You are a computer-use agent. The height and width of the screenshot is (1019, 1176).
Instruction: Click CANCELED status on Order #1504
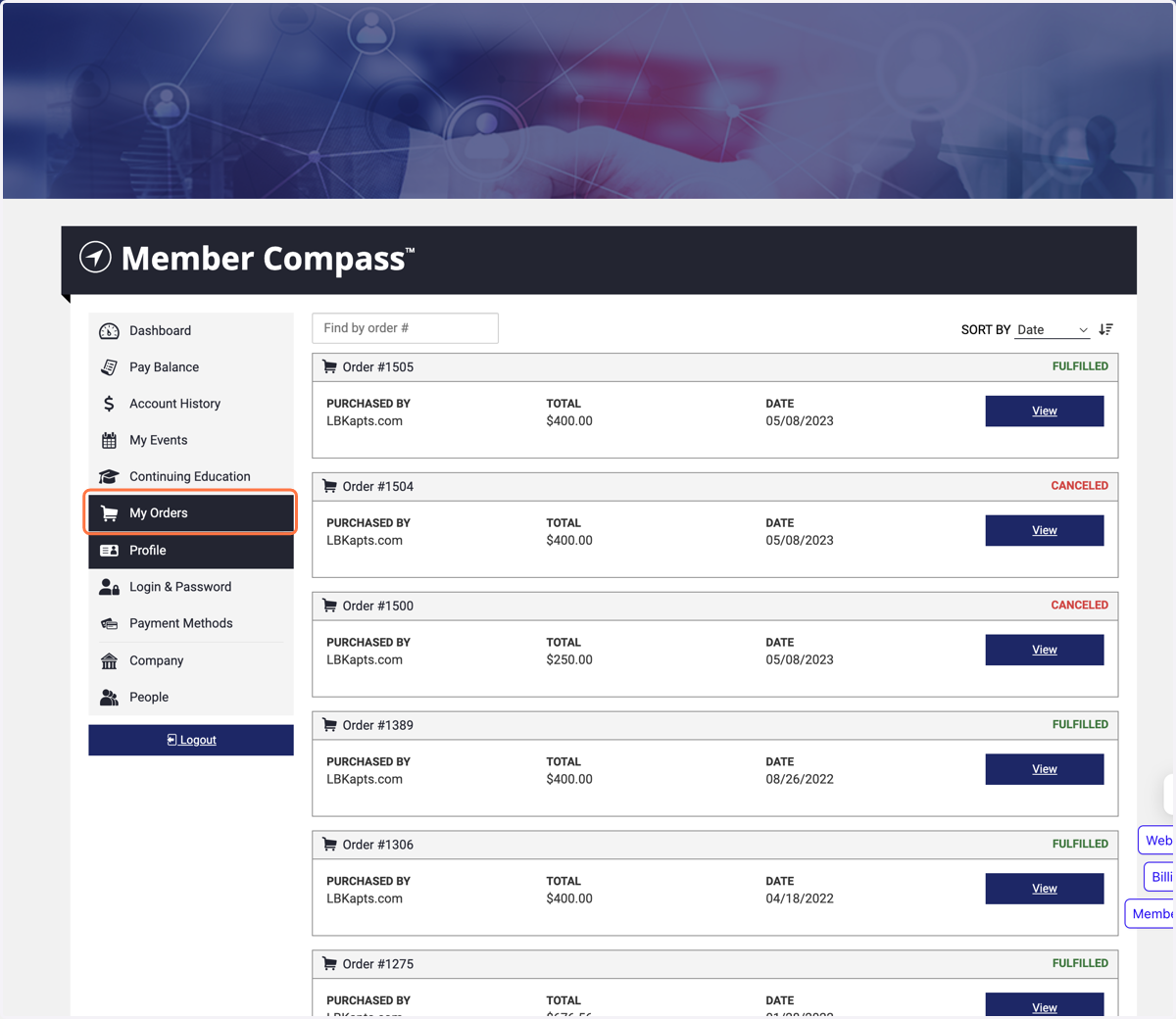click(1080, 486)
